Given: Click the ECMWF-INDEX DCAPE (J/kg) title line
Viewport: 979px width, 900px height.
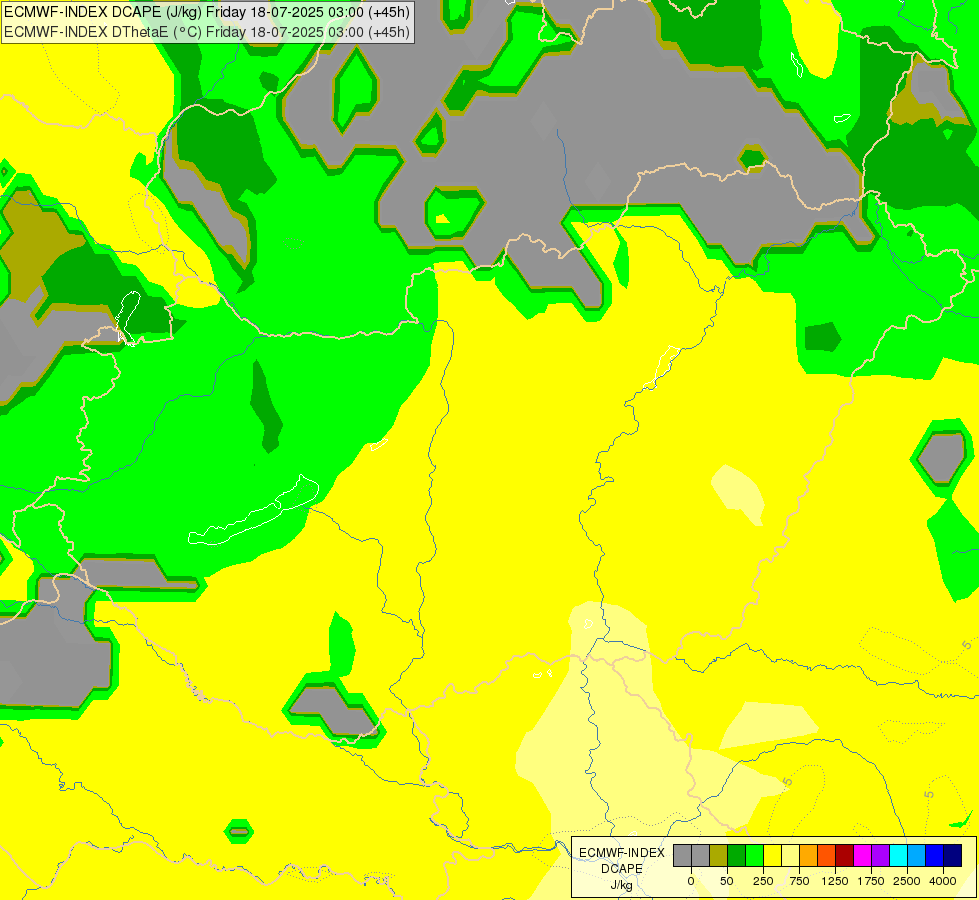Looking at the screenshot, I should point(207,11).
